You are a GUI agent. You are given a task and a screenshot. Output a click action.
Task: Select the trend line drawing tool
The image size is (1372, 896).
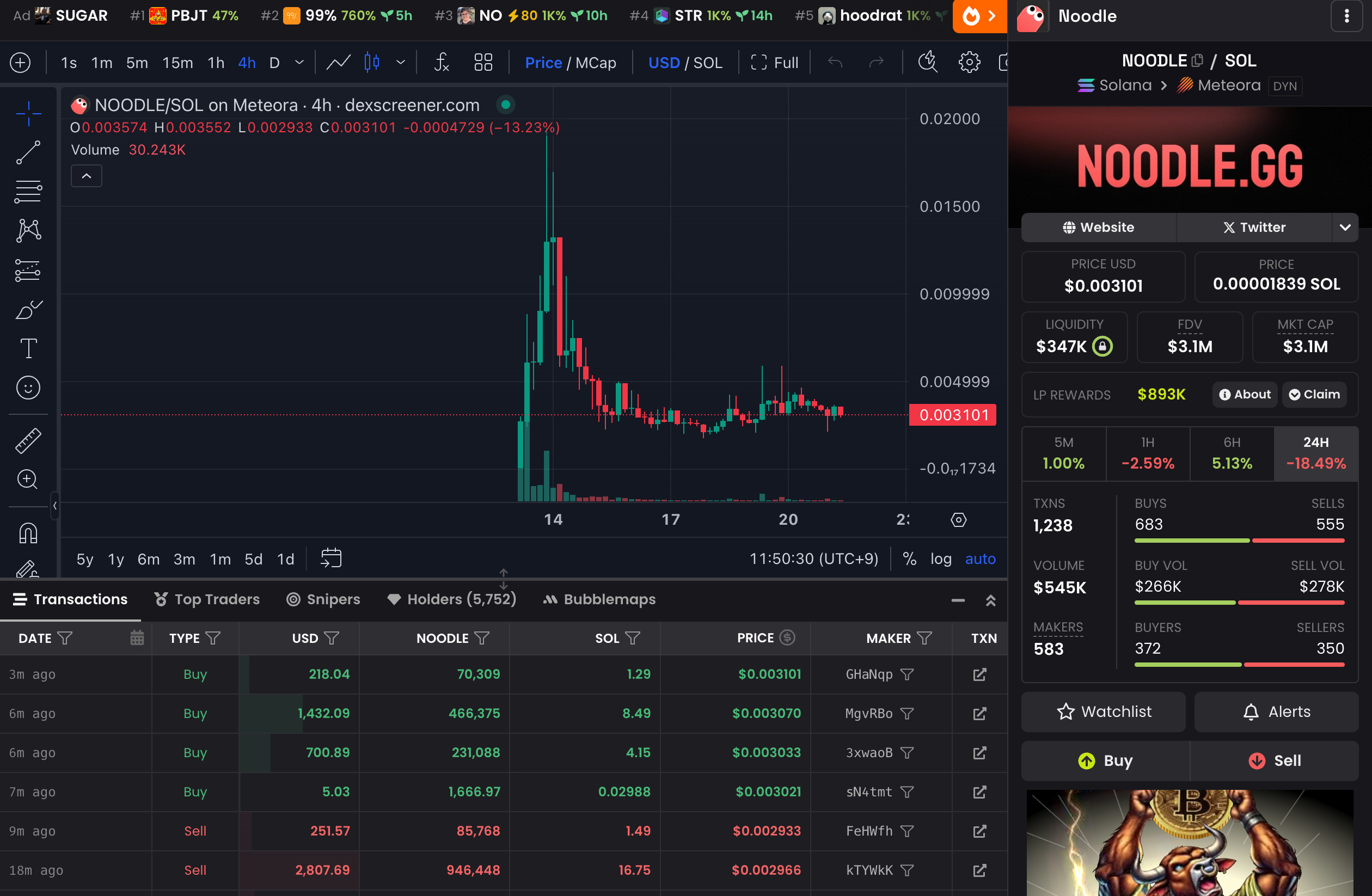[x=28, y=152]
